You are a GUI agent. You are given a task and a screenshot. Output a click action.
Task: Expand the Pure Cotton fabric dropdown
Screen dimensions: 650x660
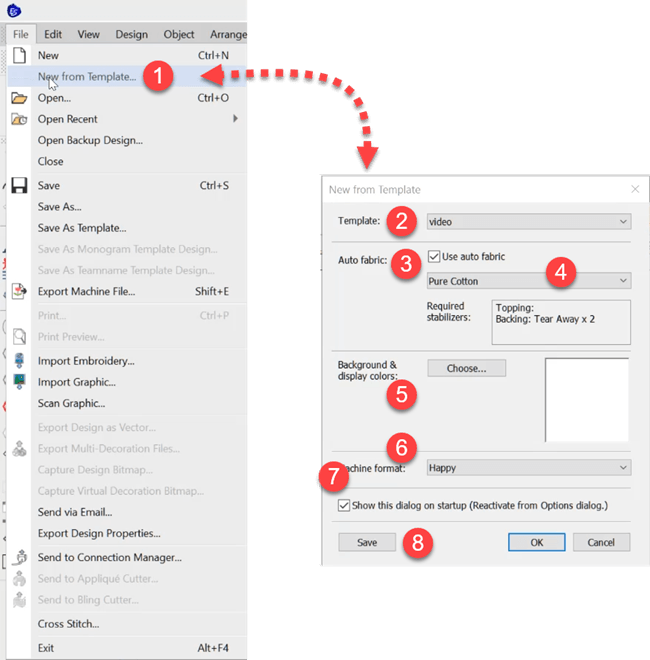(x=528, y=281)
